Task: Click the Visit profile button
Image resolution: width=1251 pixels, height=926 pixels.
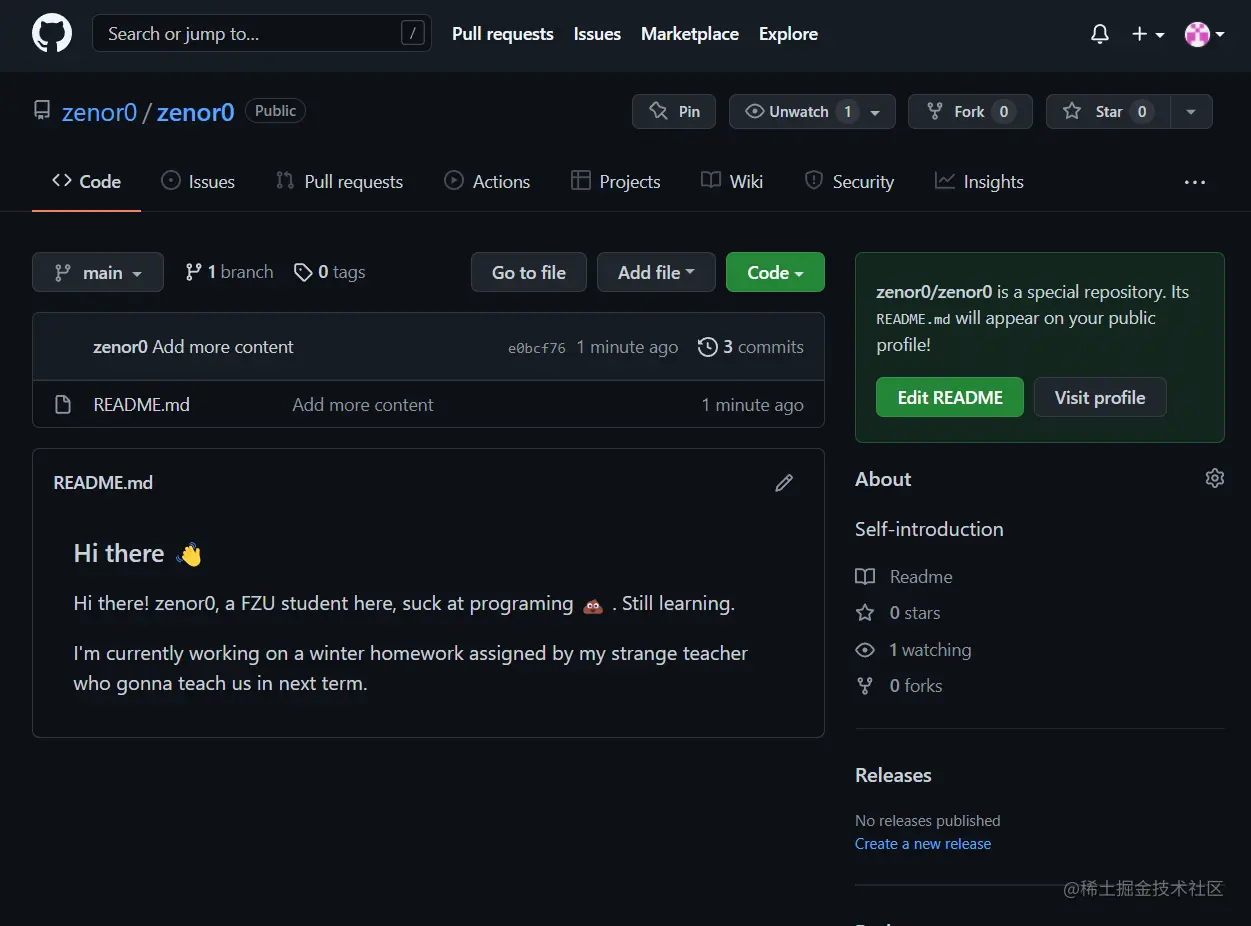Action: 1100,397
